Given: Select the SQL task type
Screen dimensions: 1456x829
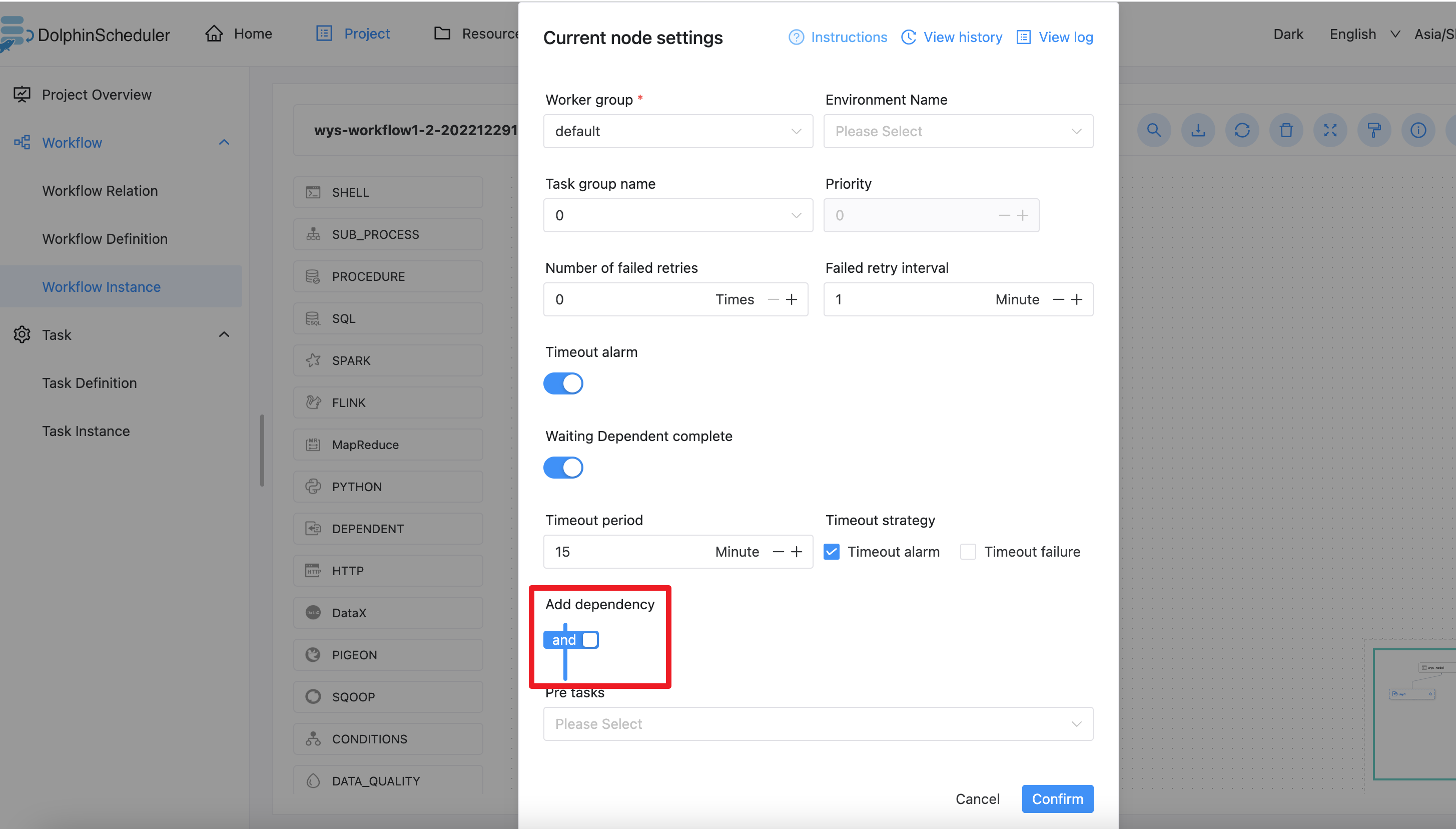Looking at the screenshot, I should tap(387, 318).
